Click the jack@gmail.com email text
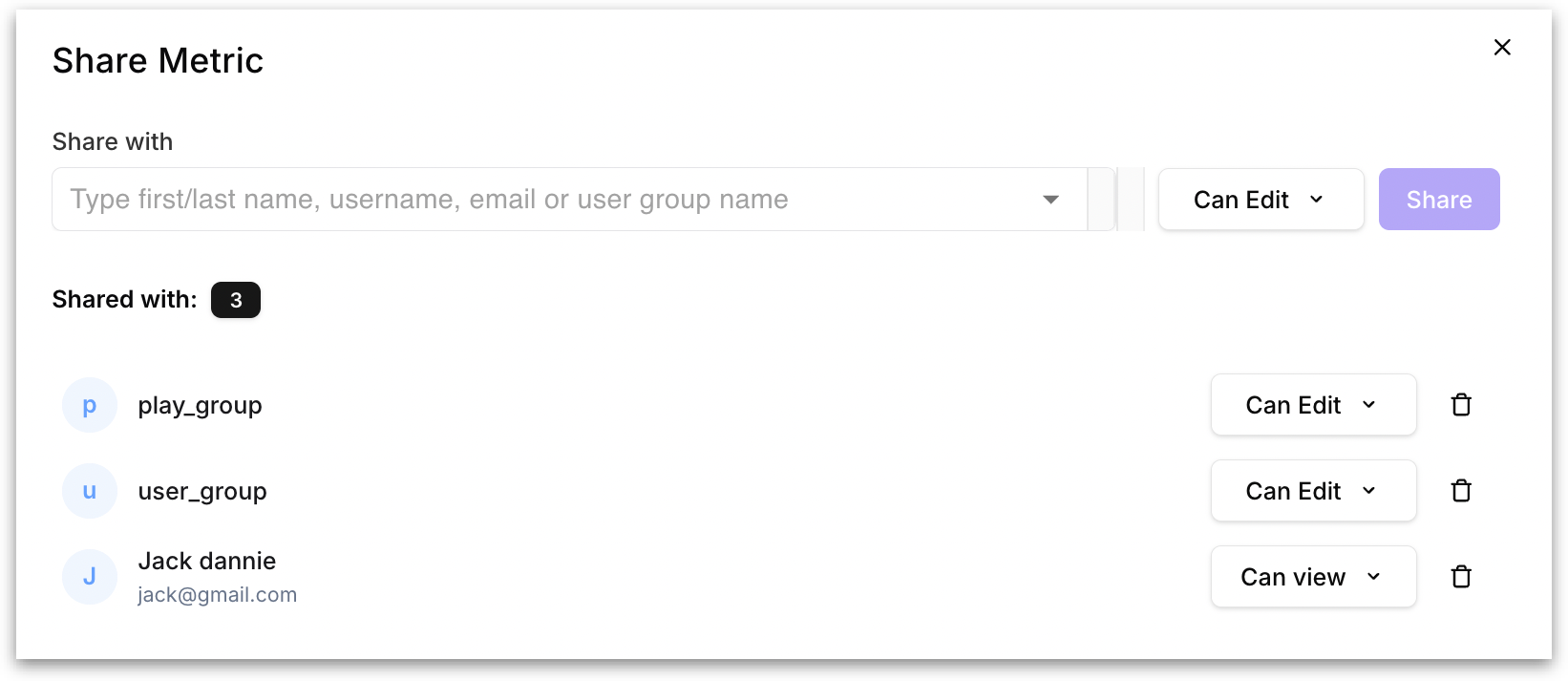This screenshot has height=681, width=1568. [218, 595]
